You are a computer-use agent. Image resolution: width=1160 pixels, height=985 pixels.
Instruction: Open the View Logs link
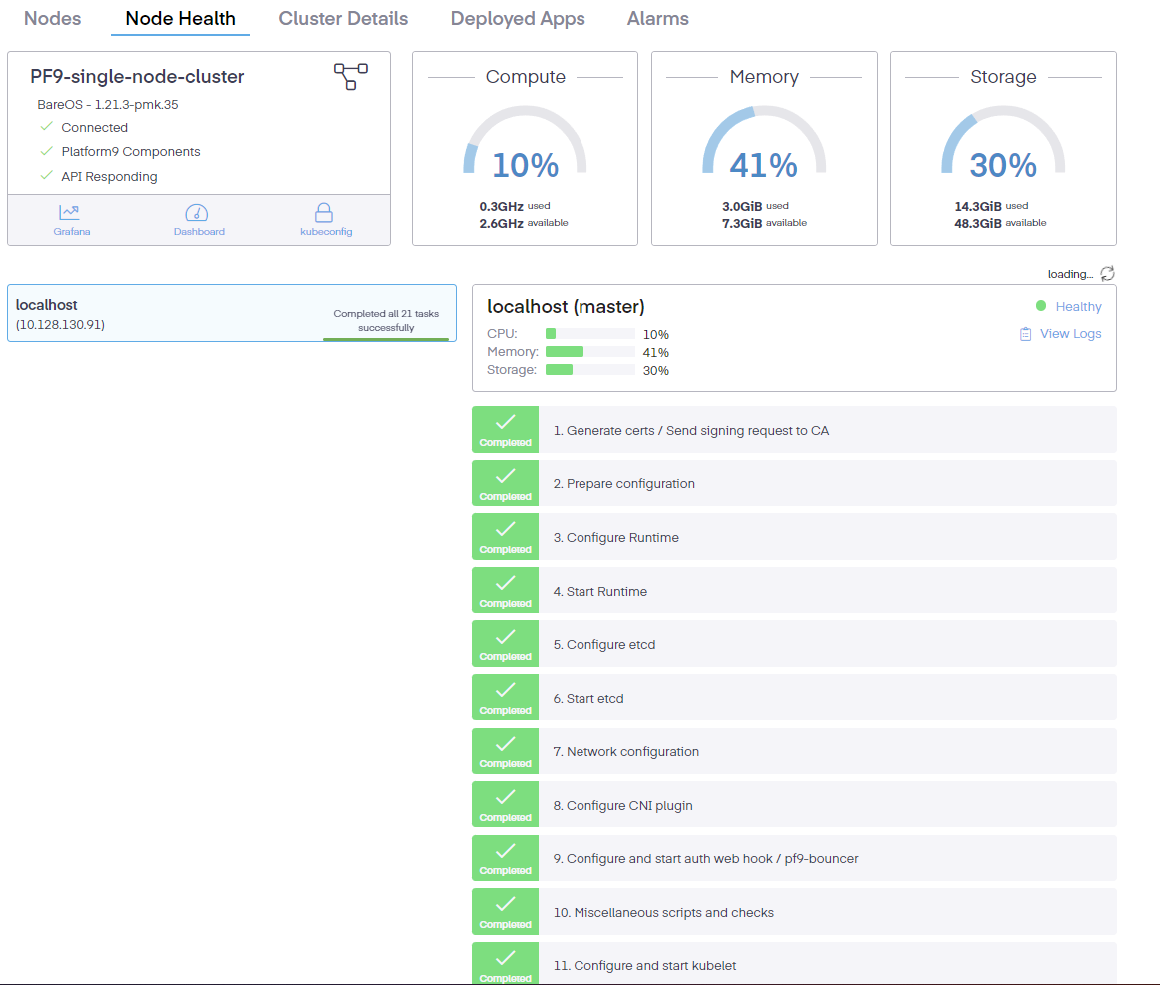pyautogui.click(x=1070, y=334)
